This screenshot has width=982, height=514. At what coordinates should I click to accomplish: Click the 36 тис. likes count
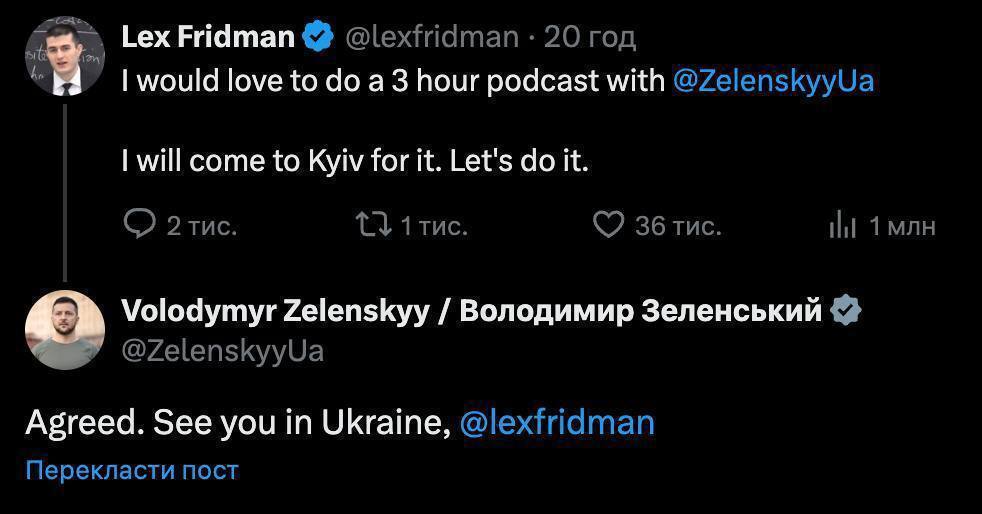pos(678,227)
